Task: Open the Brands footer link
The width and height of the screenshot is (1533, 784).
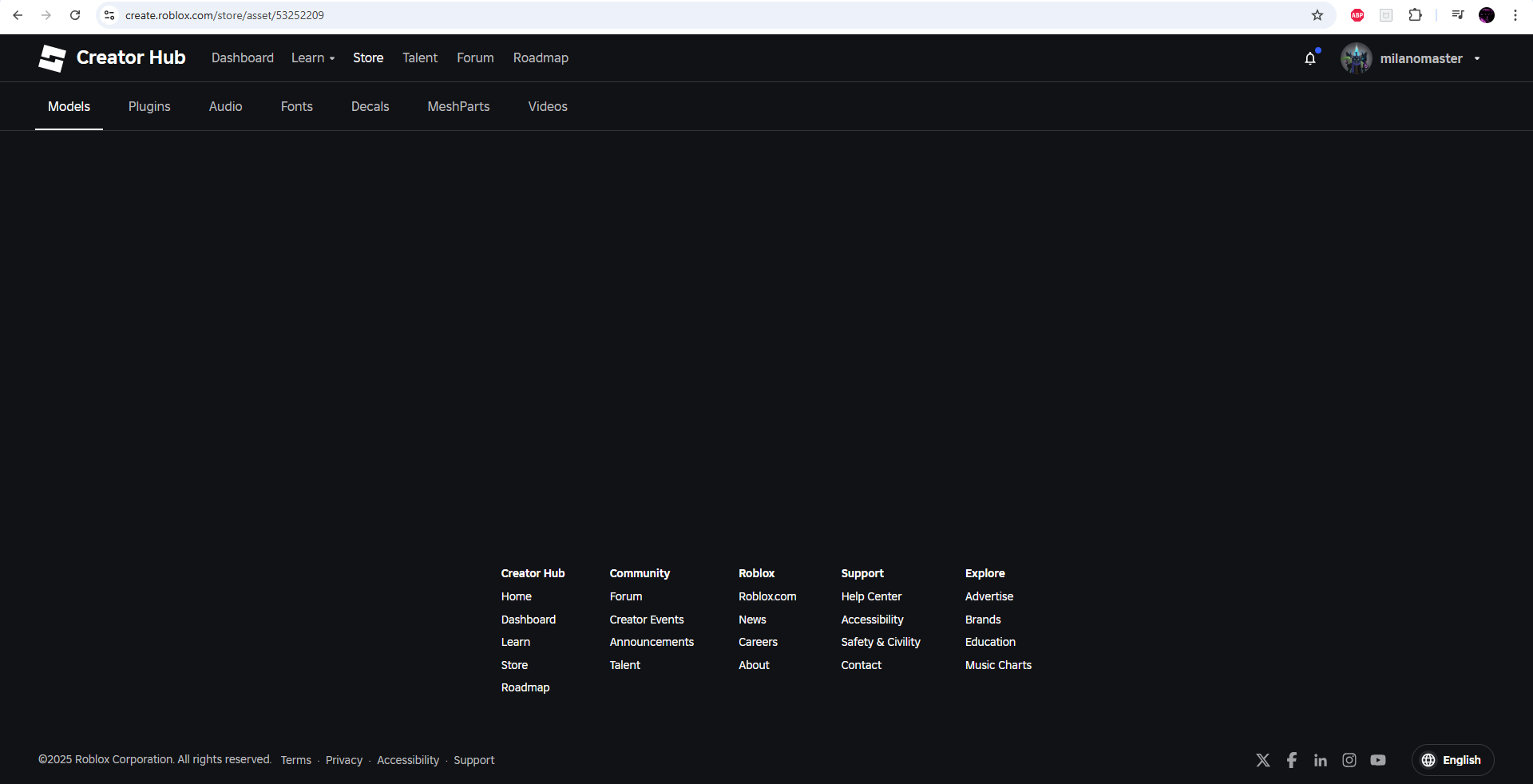Action: pos(983,620)
